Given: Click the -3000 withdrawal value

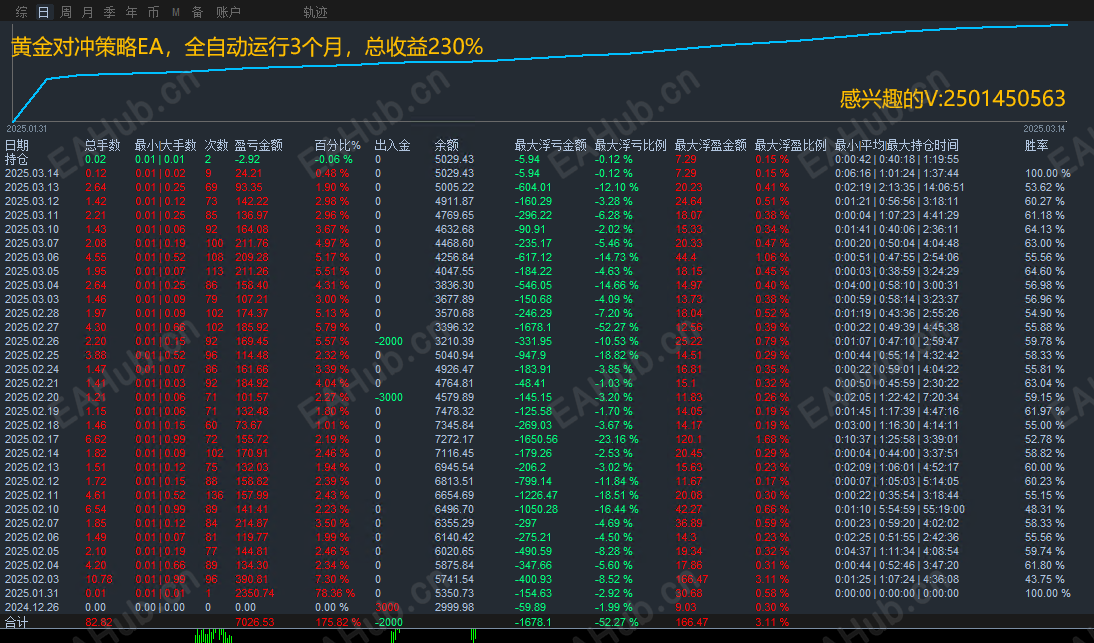Looking at the screenshot, I should [389, 397].
